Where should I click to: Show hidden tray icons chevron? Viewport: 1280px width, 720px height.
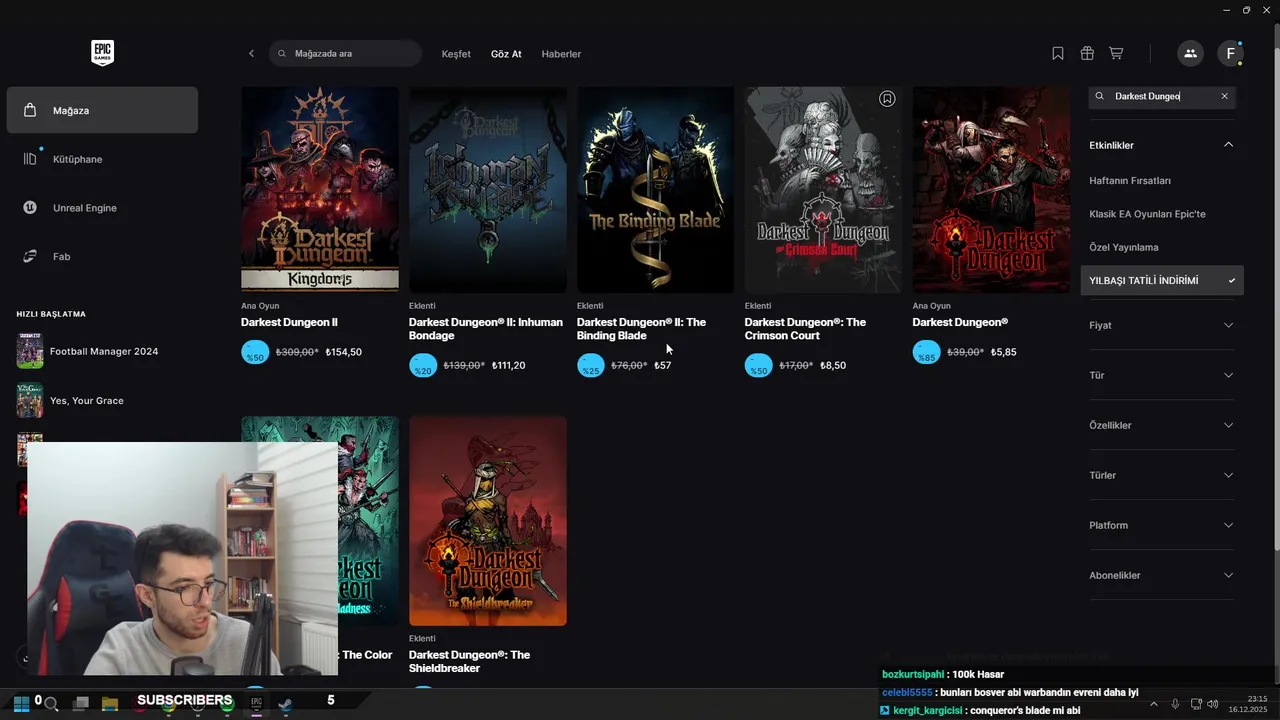coord(1154,704)
